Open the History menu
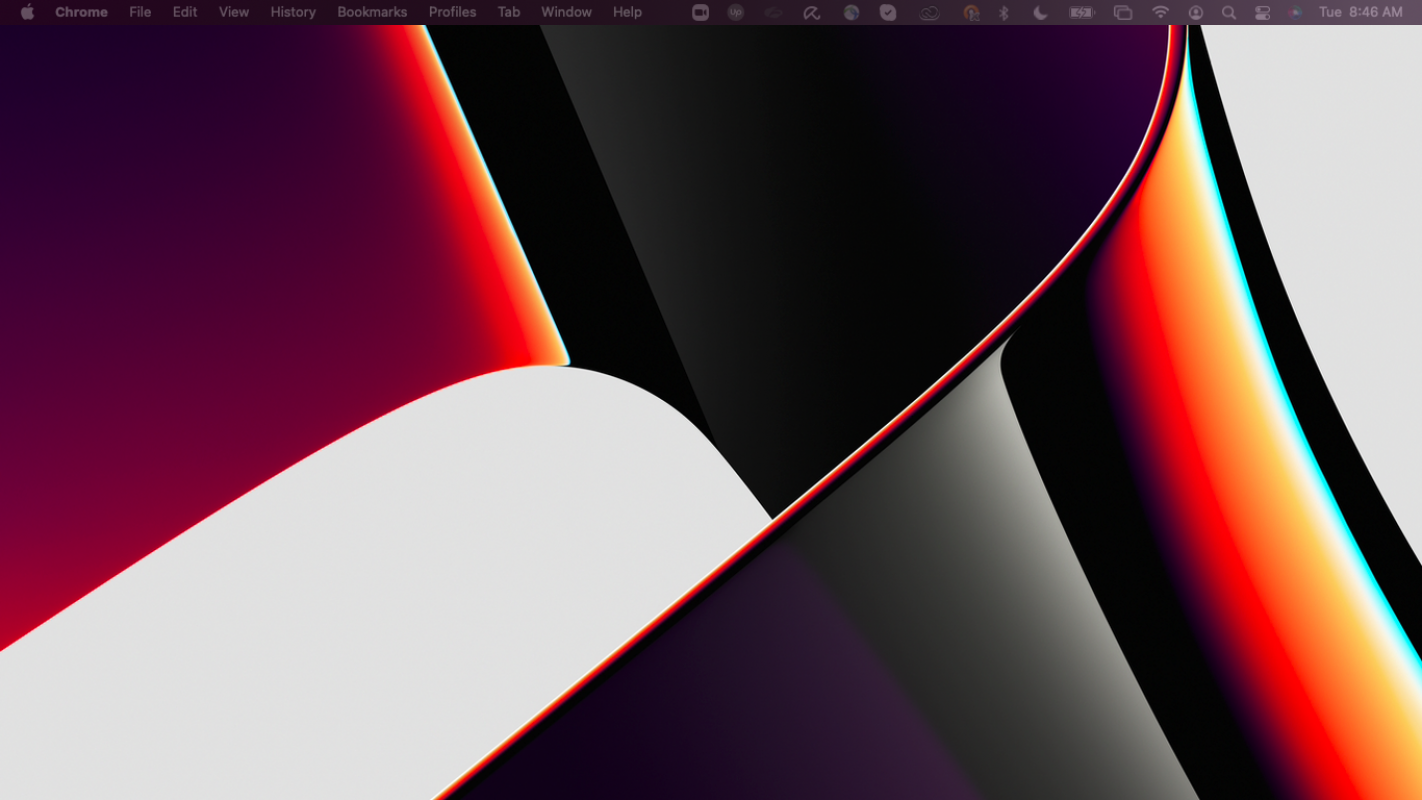The width and height of the screenshot is (1422, 800). 293,12
